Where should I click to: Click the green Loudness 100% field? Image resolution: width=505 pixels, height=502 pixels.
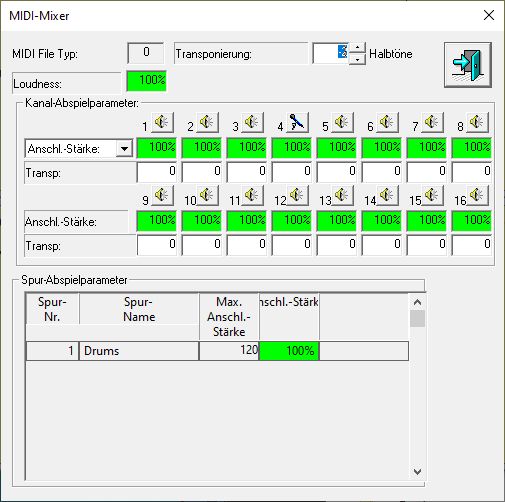(146, 81)
